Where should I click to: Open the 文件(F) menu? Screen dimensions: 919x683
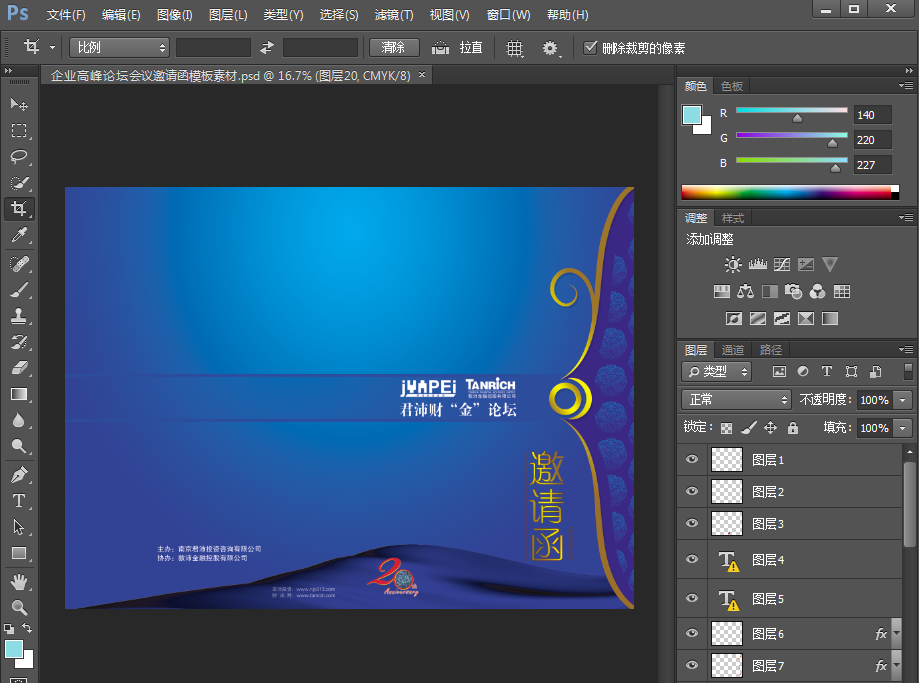pos(66,15)
